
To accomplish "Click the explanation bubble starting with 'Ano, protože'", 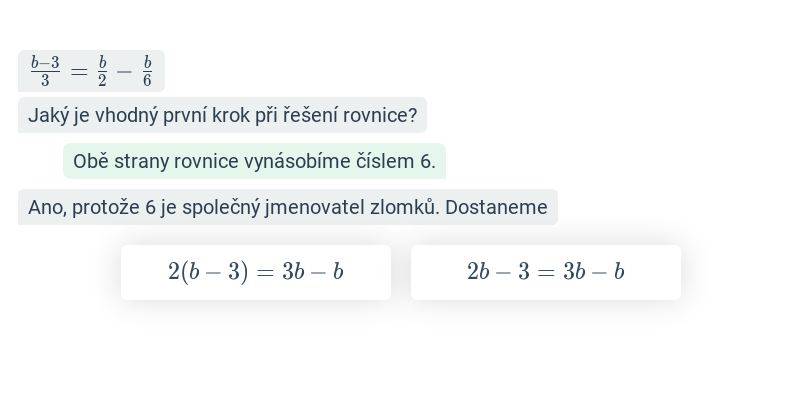I will (288, 207).
